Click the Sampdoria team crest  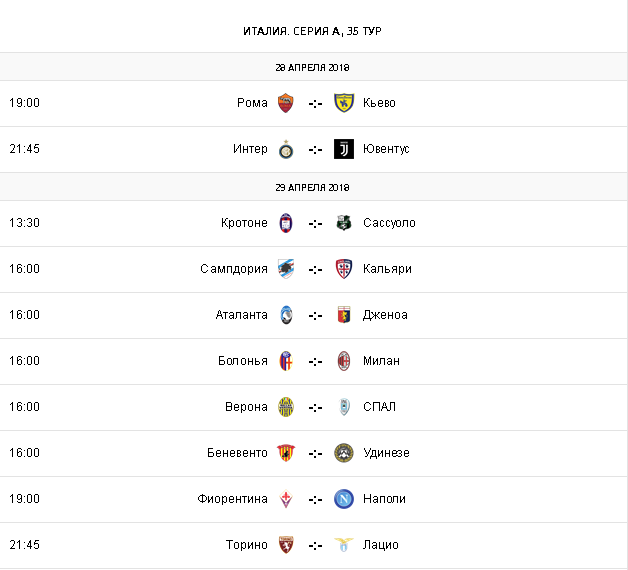[x=286, y=269]
